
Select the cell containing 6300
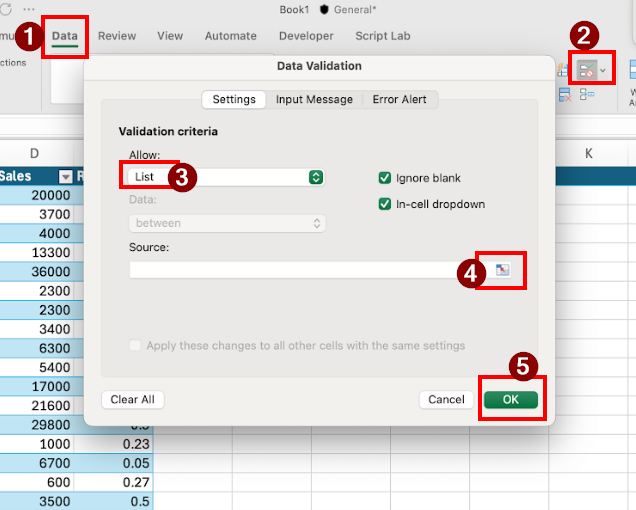click(37, 348)
